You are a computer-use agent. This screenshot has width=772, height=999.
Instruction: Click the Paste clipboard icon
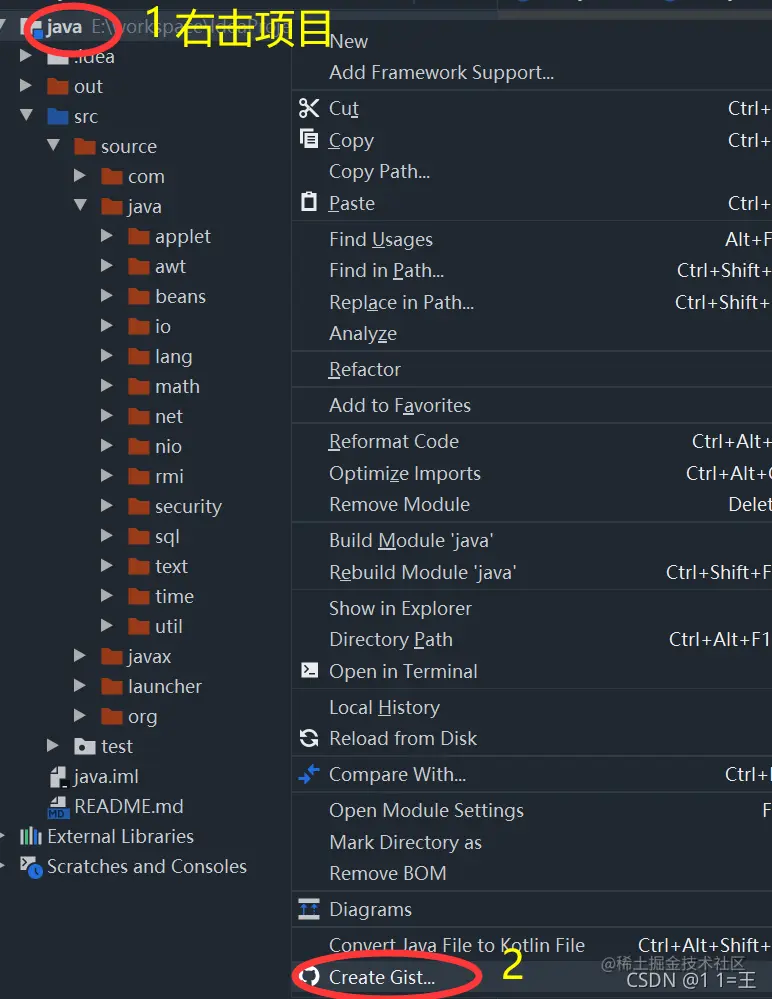309,202
